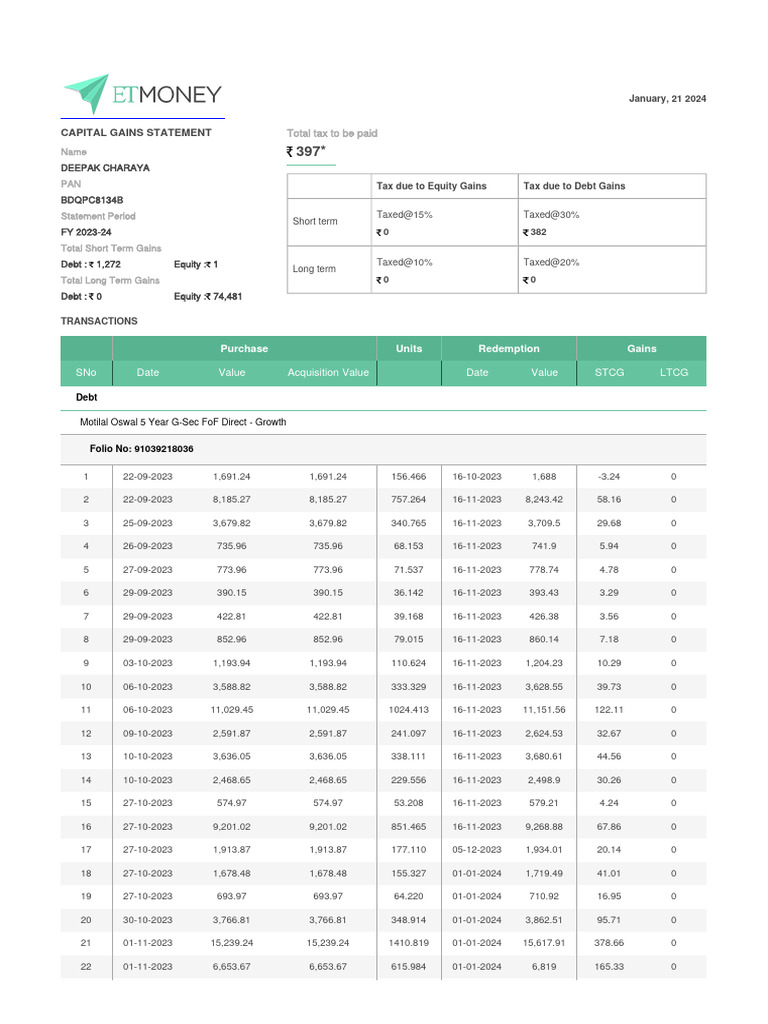
Task: Click redemption value 3,680.61 in row 13
Action: point(544,756)
